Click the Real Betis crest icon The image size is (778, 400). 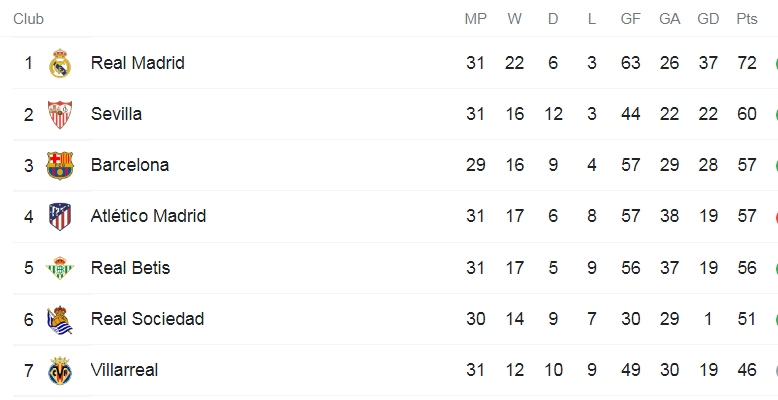click(60, 268)
